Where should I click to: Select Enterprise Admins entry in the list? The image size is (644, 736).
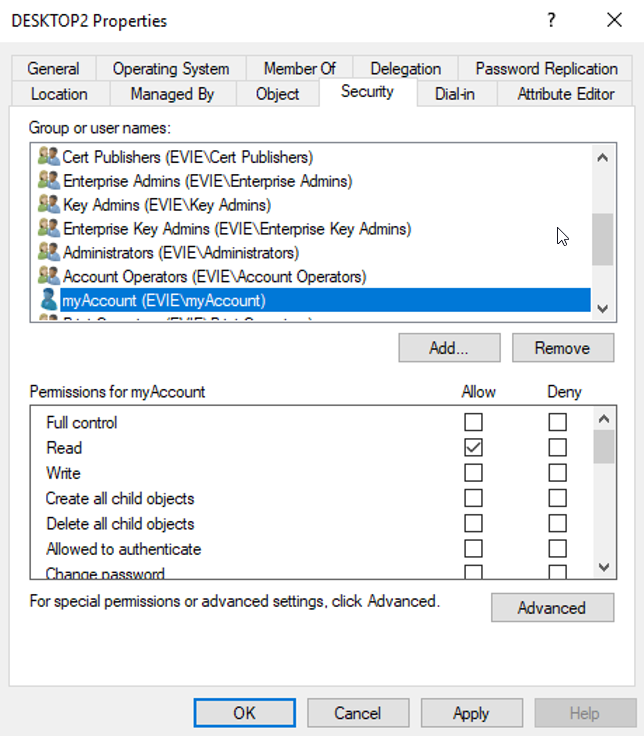pos(207,181)
